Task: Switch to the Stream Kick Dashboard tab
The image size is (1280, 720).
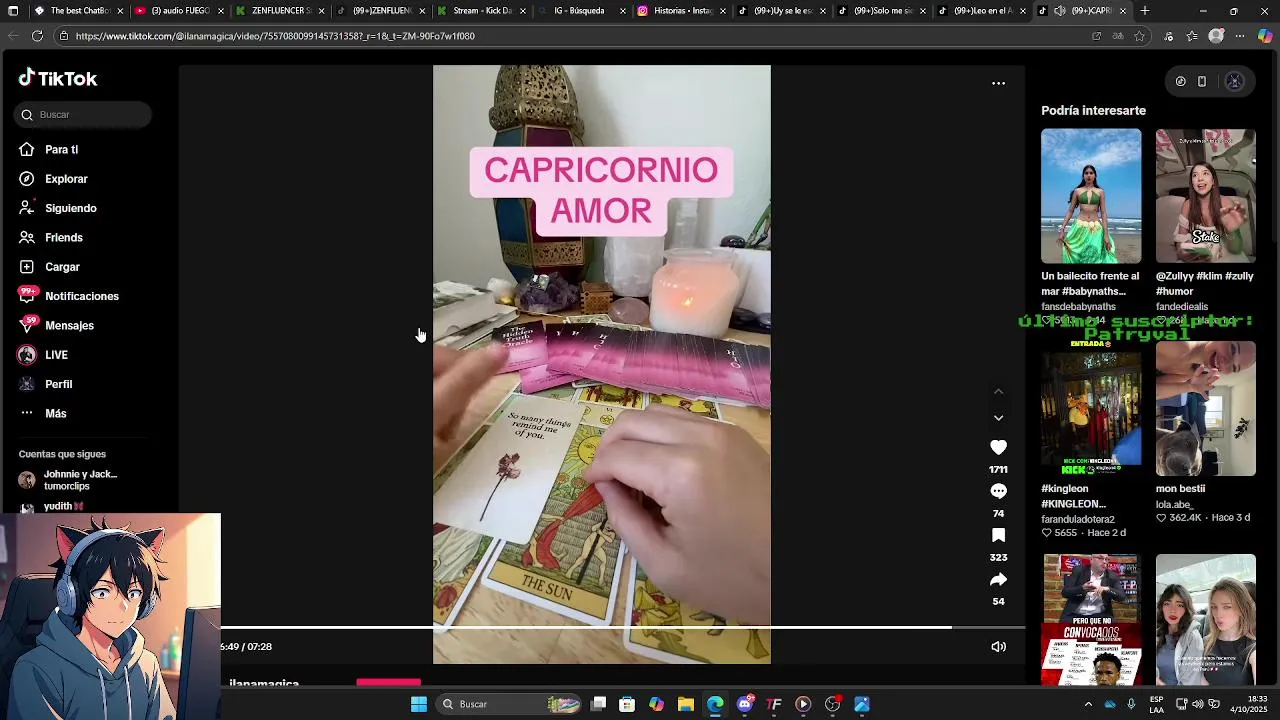Action: tap(482, 11)
